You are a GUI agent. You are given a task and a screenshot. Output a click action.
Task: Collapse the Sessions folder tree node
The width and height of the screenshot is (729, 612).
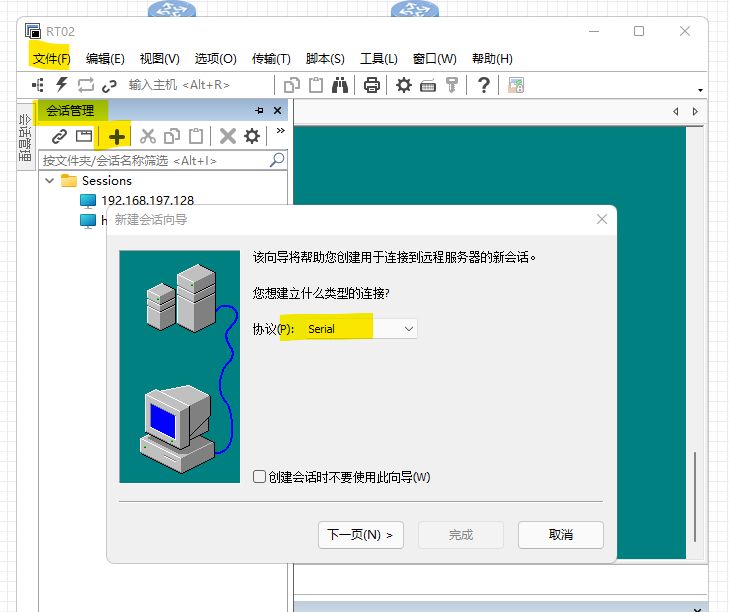[x=49, y=181]
